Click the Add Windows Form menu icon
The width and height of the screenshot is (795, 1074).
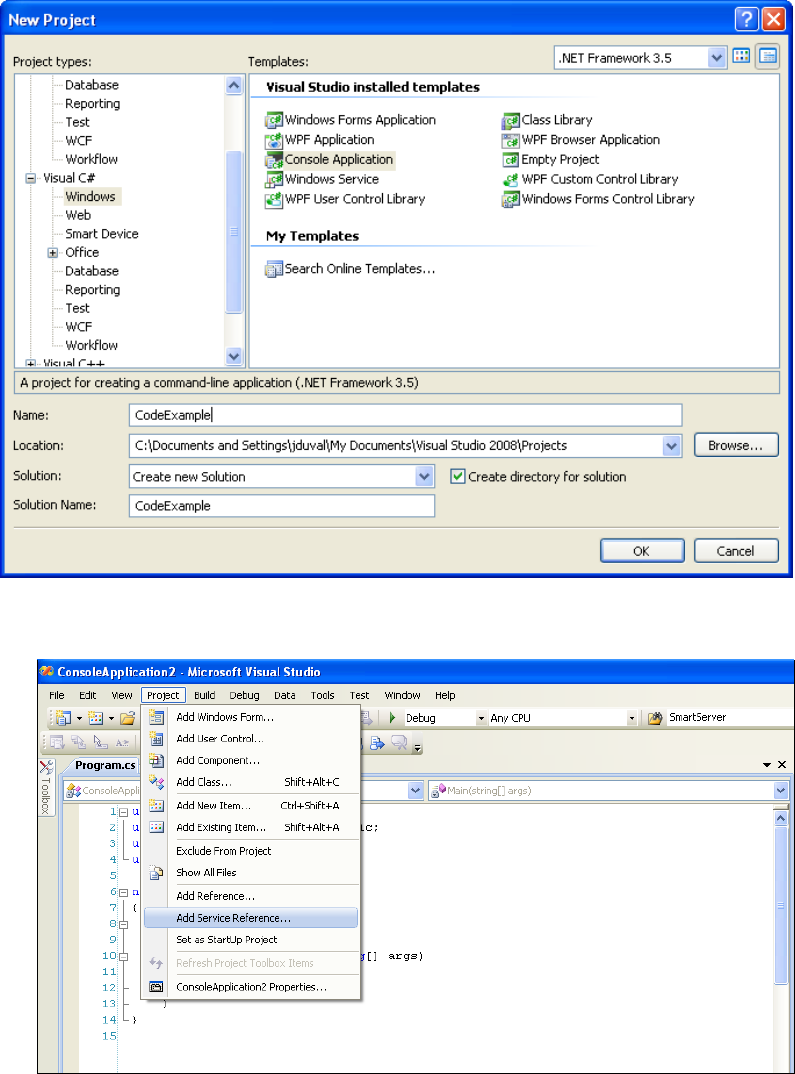156,717
